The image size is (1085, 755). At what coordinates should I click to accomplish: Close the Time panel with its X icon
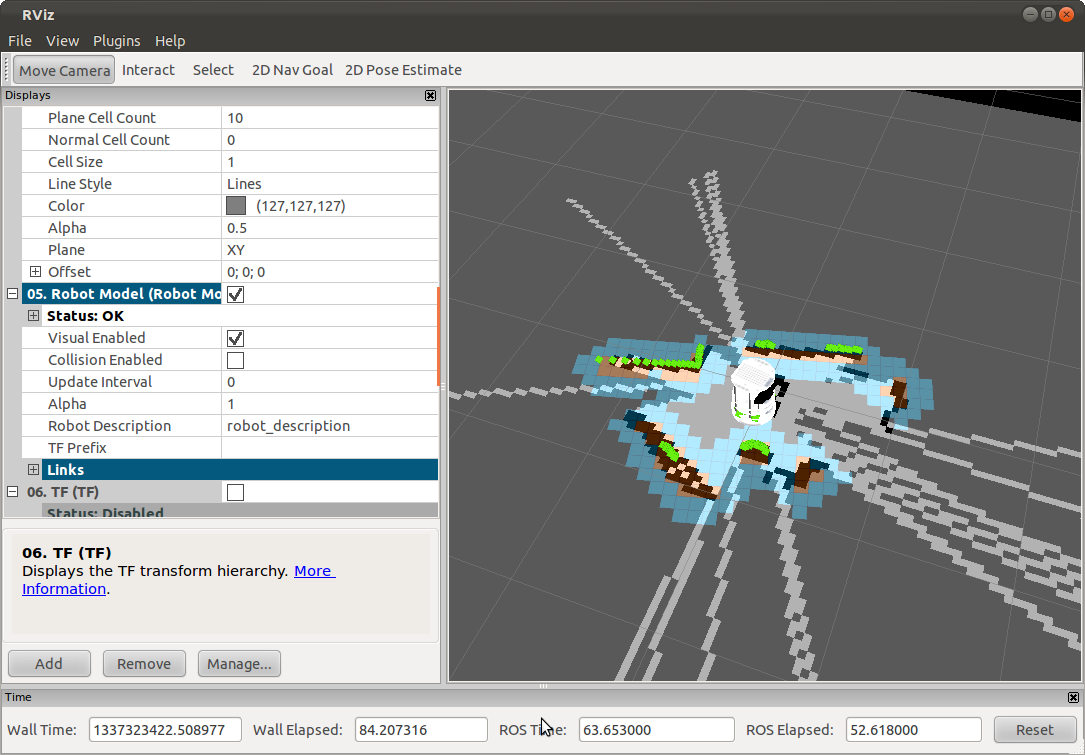tap(1073, 698)
